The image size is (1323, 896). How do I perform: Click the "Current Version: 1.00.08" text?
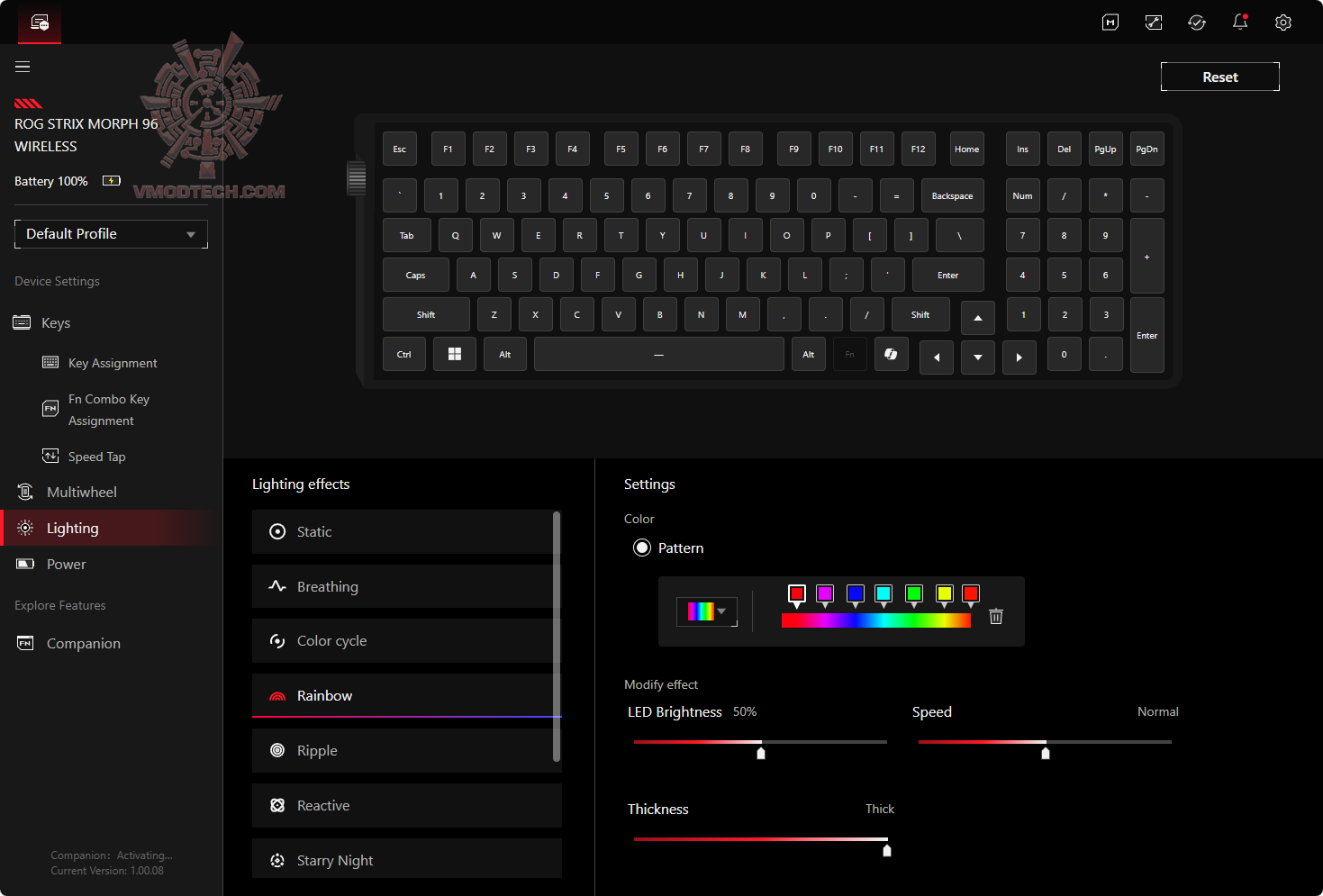click(107, 871)
